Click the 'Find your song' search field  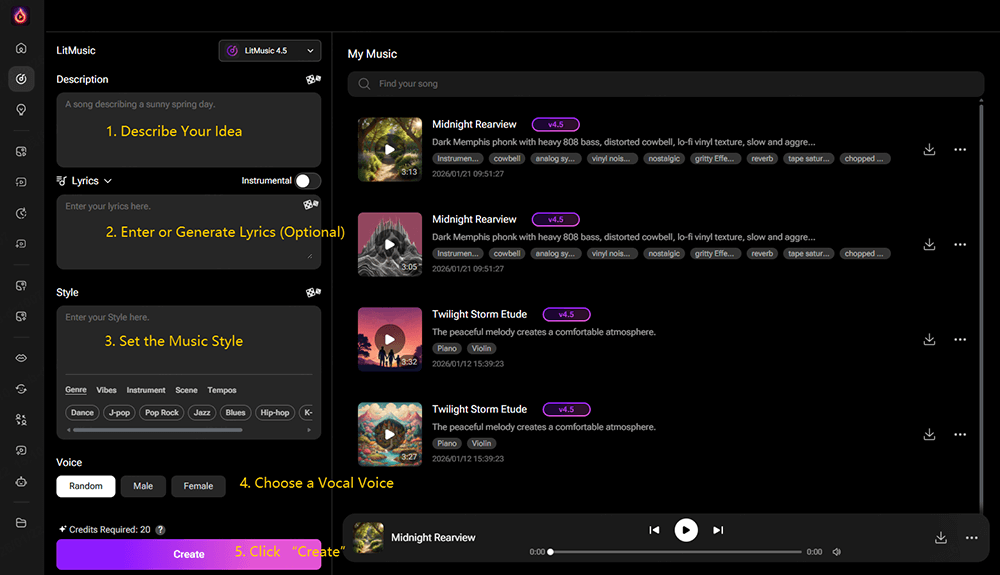tap(666, 84)
